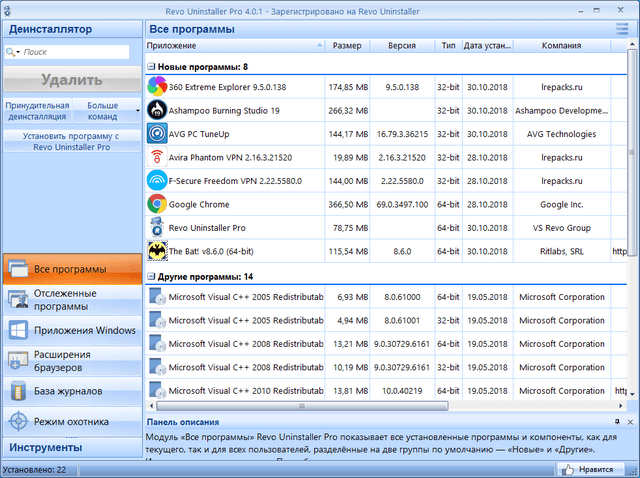Select the 360 Extreme Explorer icon

coord(157,87)
